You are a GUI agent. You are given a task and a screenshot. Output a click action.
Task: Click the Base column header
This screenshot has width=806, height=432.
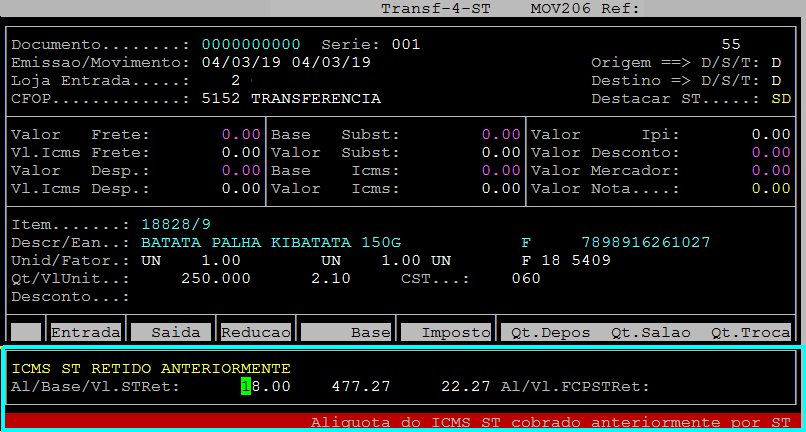(x=346, y=332)
